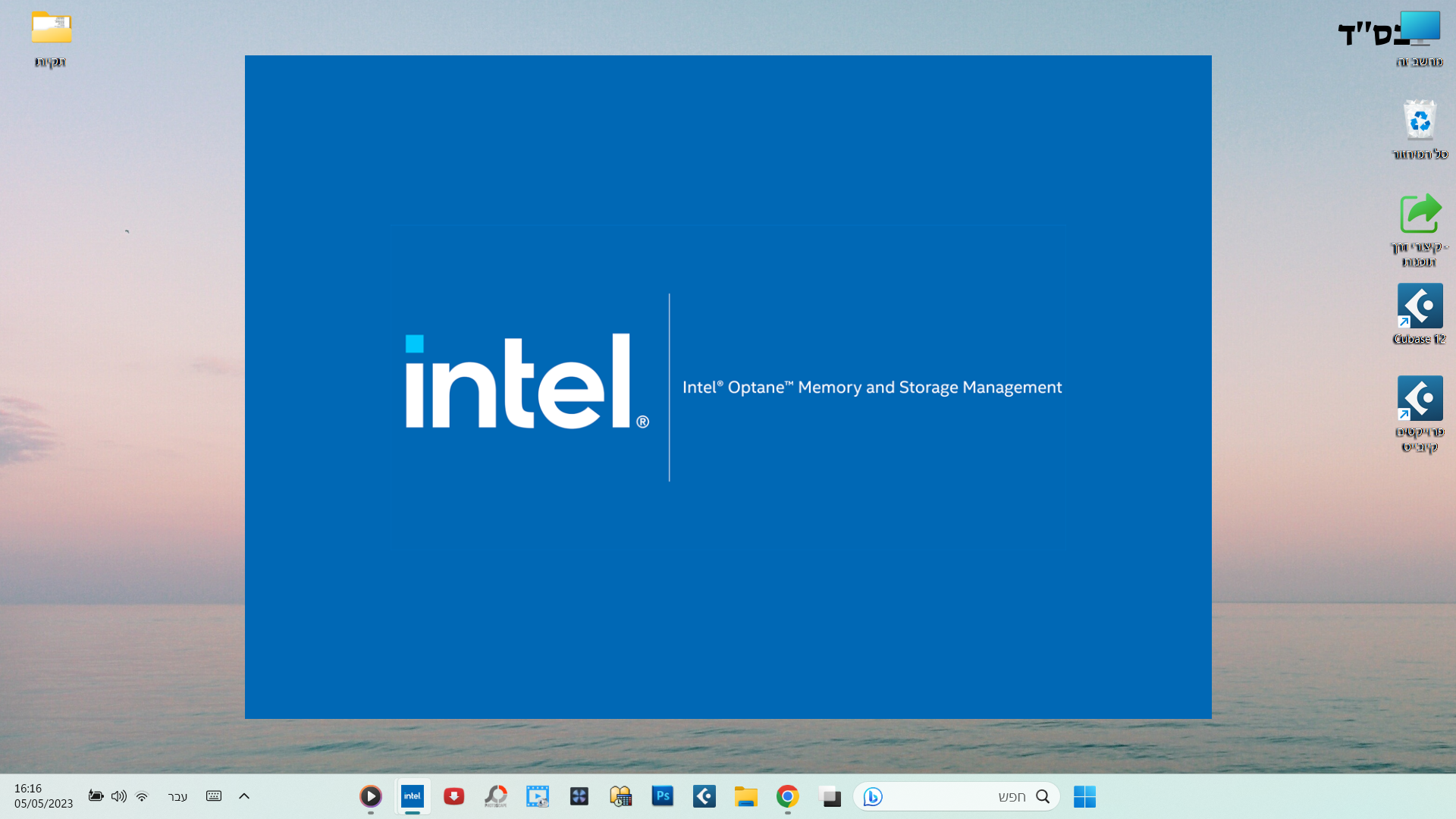Select the green share-arrow shortcuts icon
The height and width of the screenshot is (819, 1456).
pyautogui.click(x=1420, y=230)
